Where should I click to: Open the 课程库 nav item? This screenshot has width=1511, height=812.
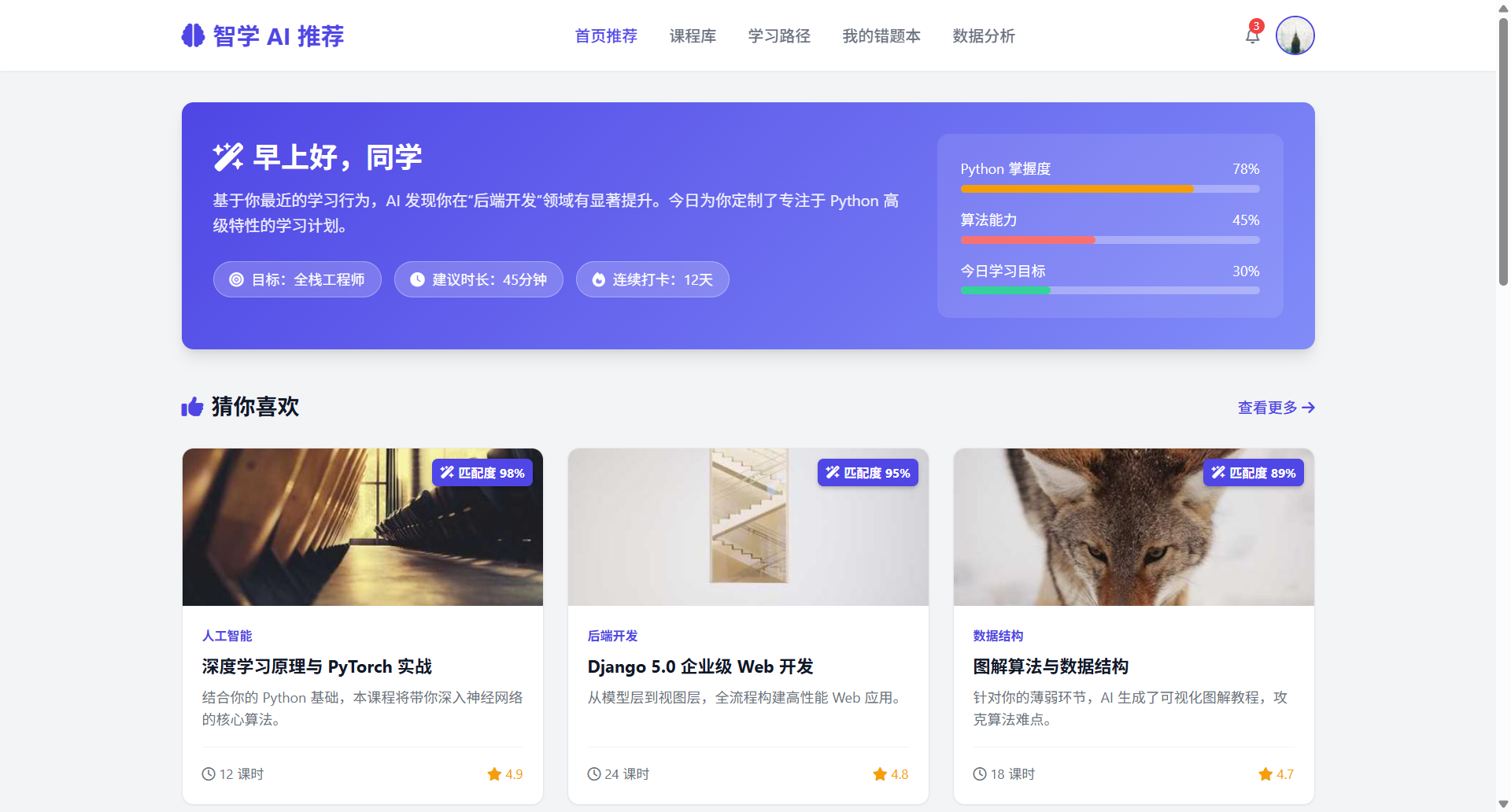click(x=693, y=36)
